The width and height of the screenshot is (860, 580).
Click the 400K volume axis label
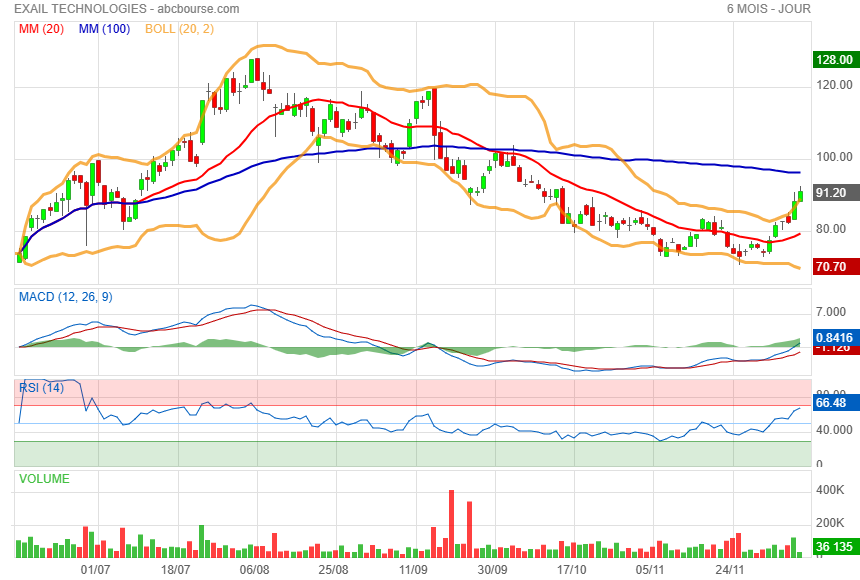click(x=831, y=491)
